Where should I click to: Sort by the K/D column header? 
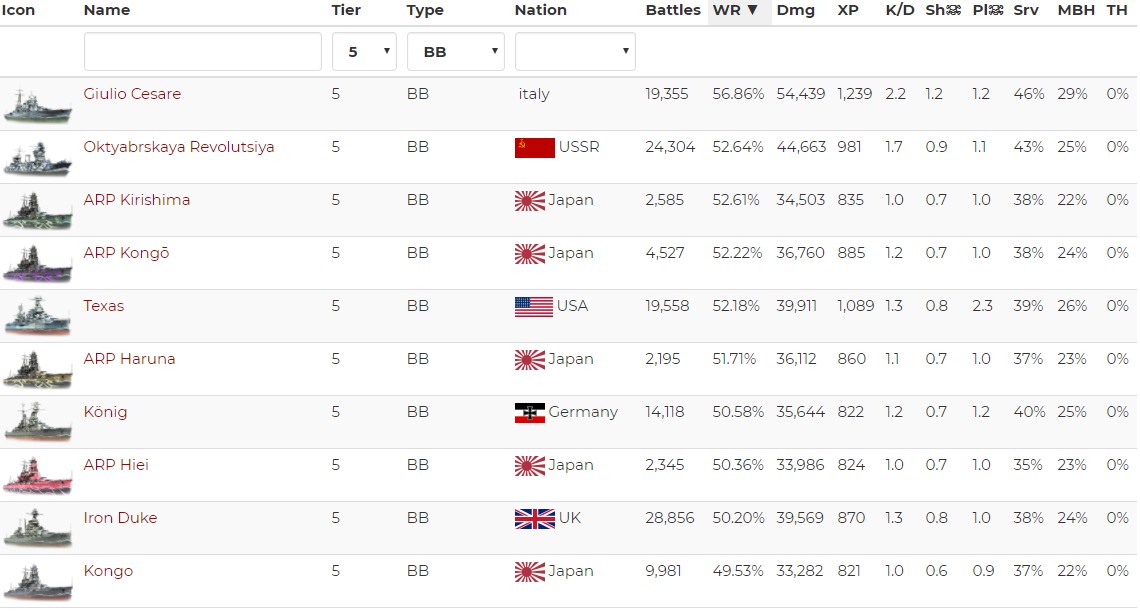(899, 10)
